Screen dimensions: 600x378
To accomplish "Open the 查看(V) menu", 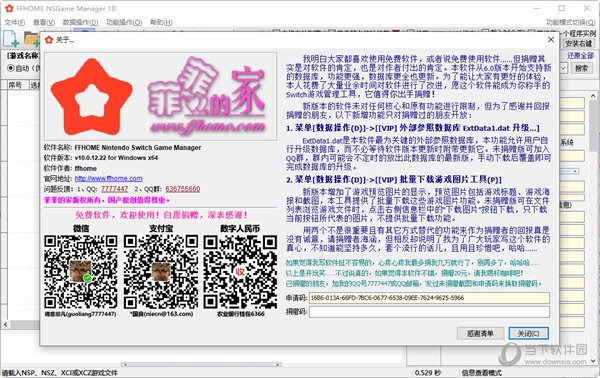I will [x=44, y=23].
